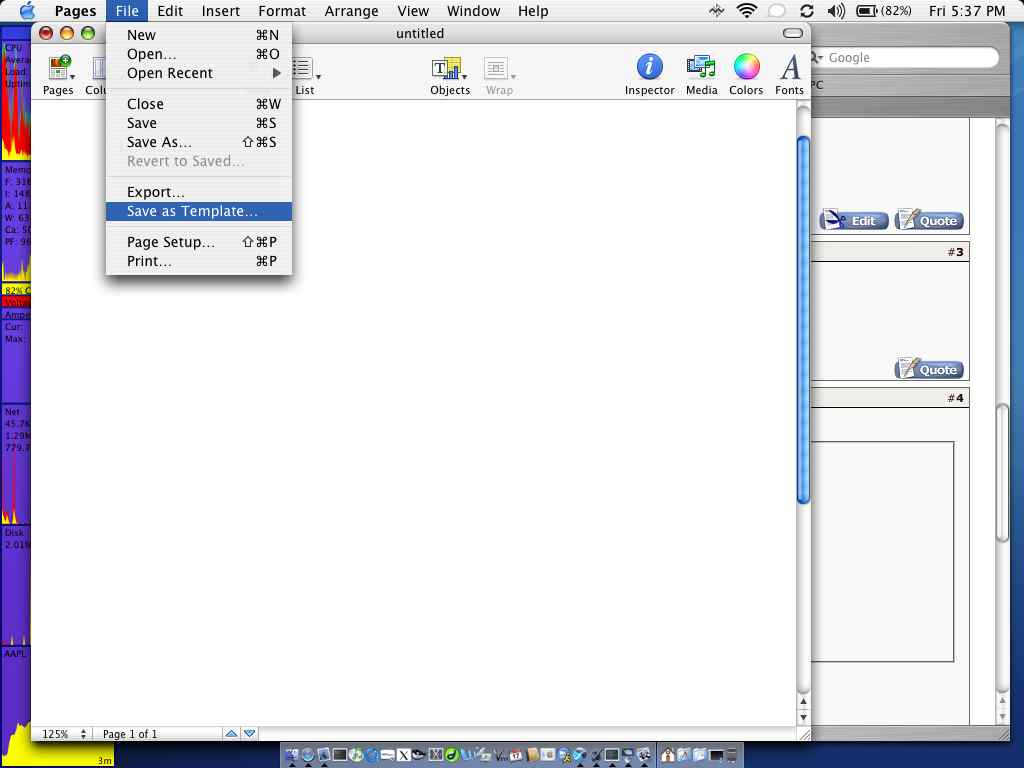Click the battery 82% indicator
The height and width of the screenshot is (768, 1024).
point(884,10)
